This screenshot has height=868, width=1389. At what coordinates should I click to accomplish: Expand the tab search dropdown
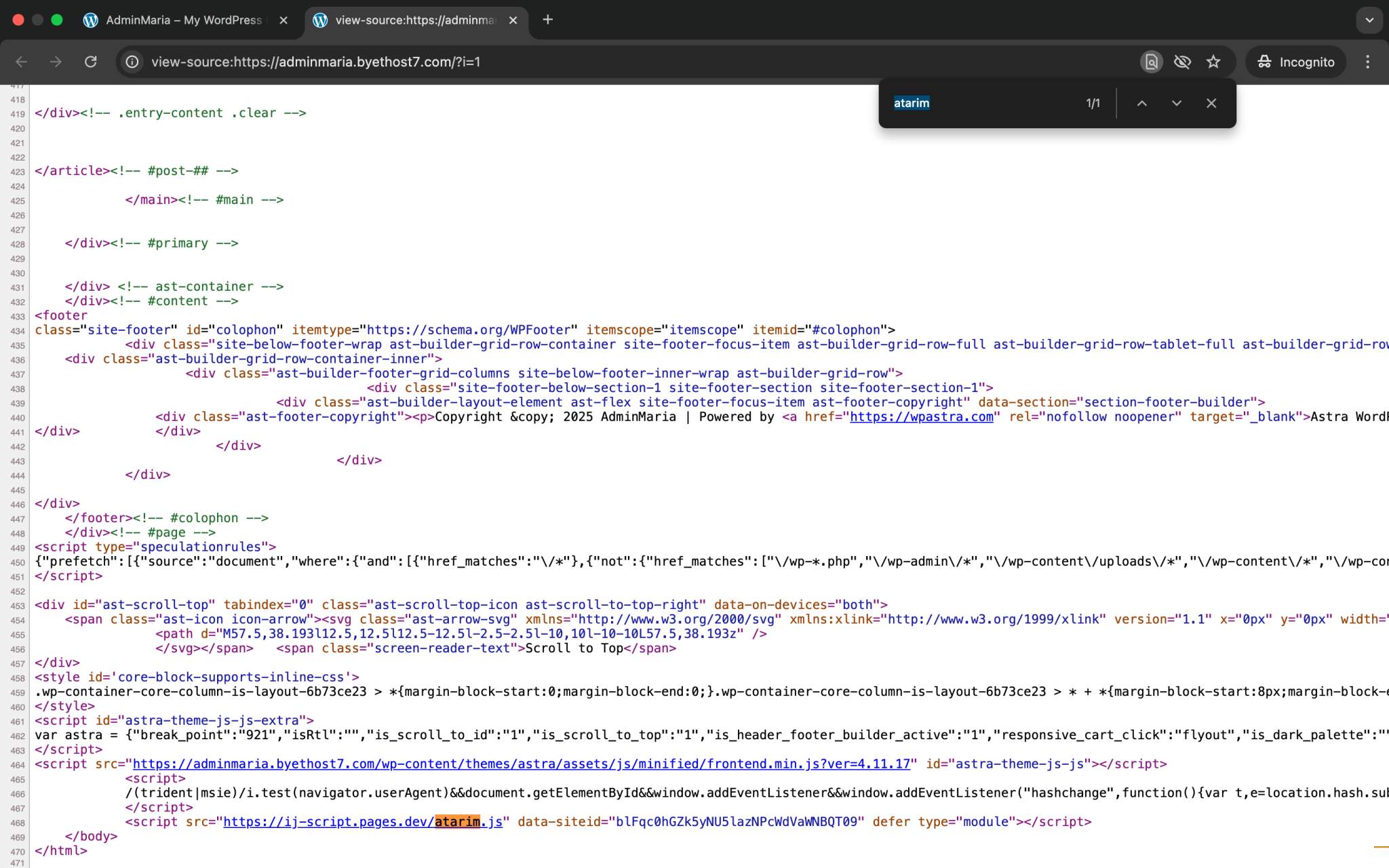tap(1369, 20)
